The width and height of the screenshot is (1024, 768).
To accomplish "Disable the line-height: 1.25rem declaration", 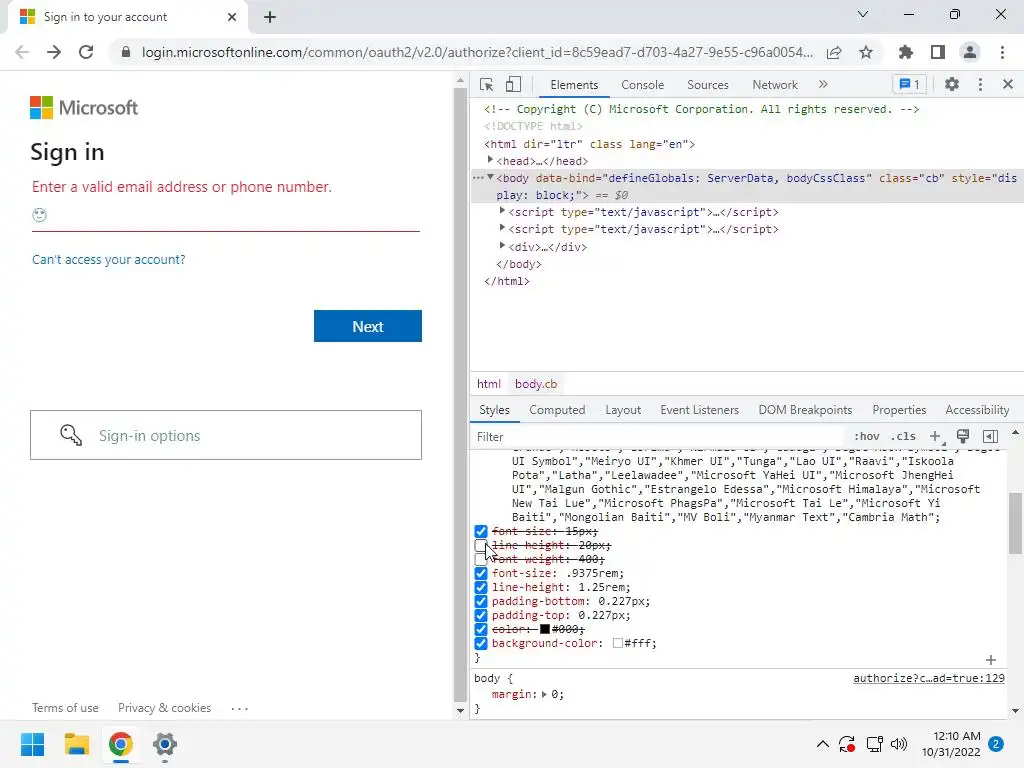I will coord(481,587).
